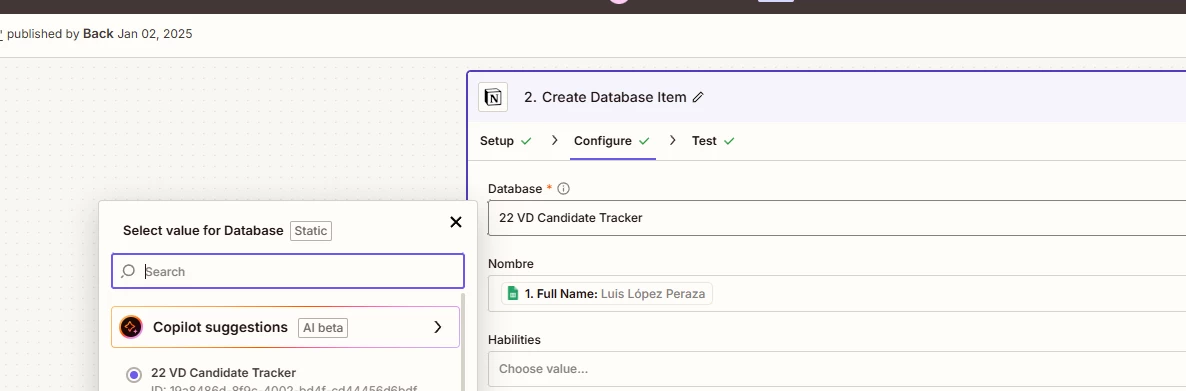Open the Database field showing 22 VD Candidate Tracker

coord(837,218)
